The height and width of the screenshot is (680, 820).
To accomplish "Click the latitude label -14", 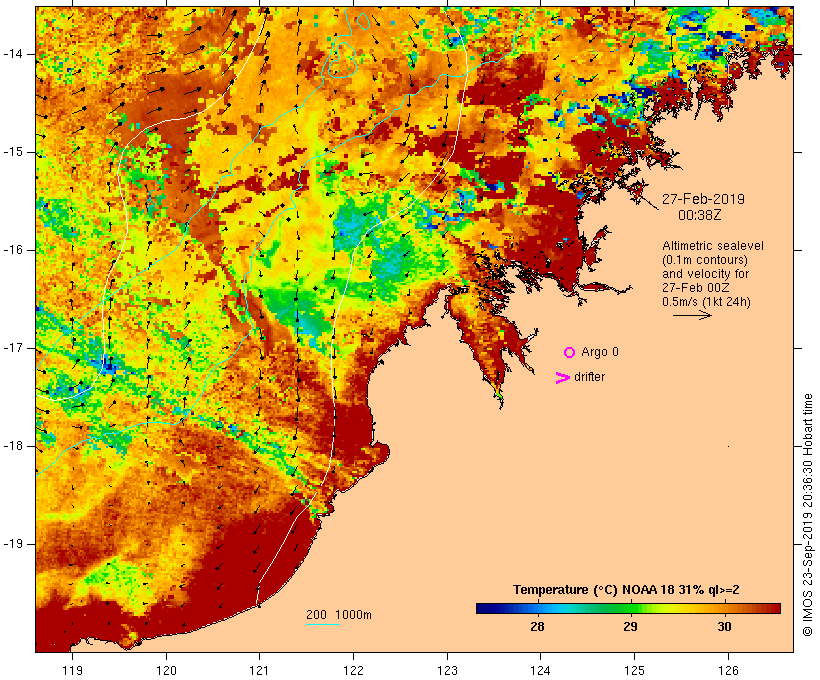I will (13, 54).
